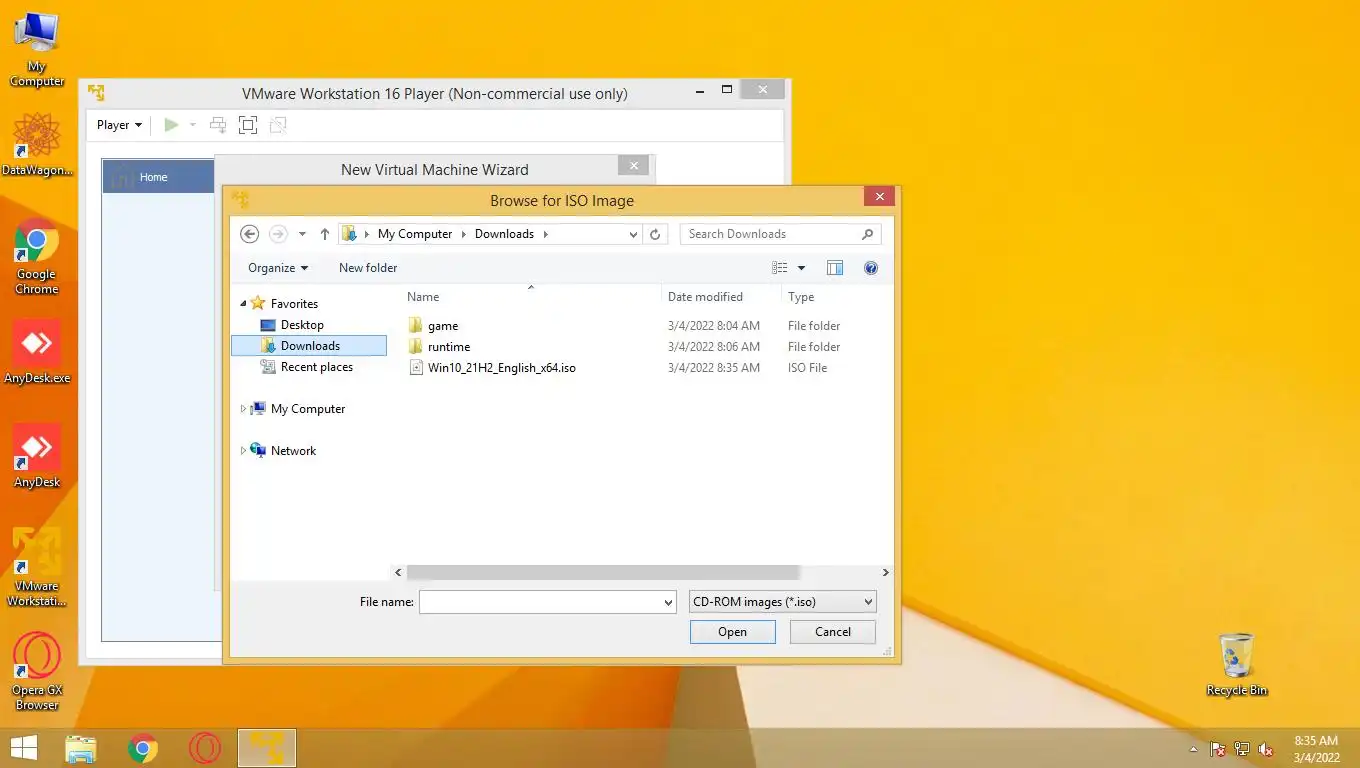
Task: Click the search magnifier icon
Action: (x=867, y=234)
